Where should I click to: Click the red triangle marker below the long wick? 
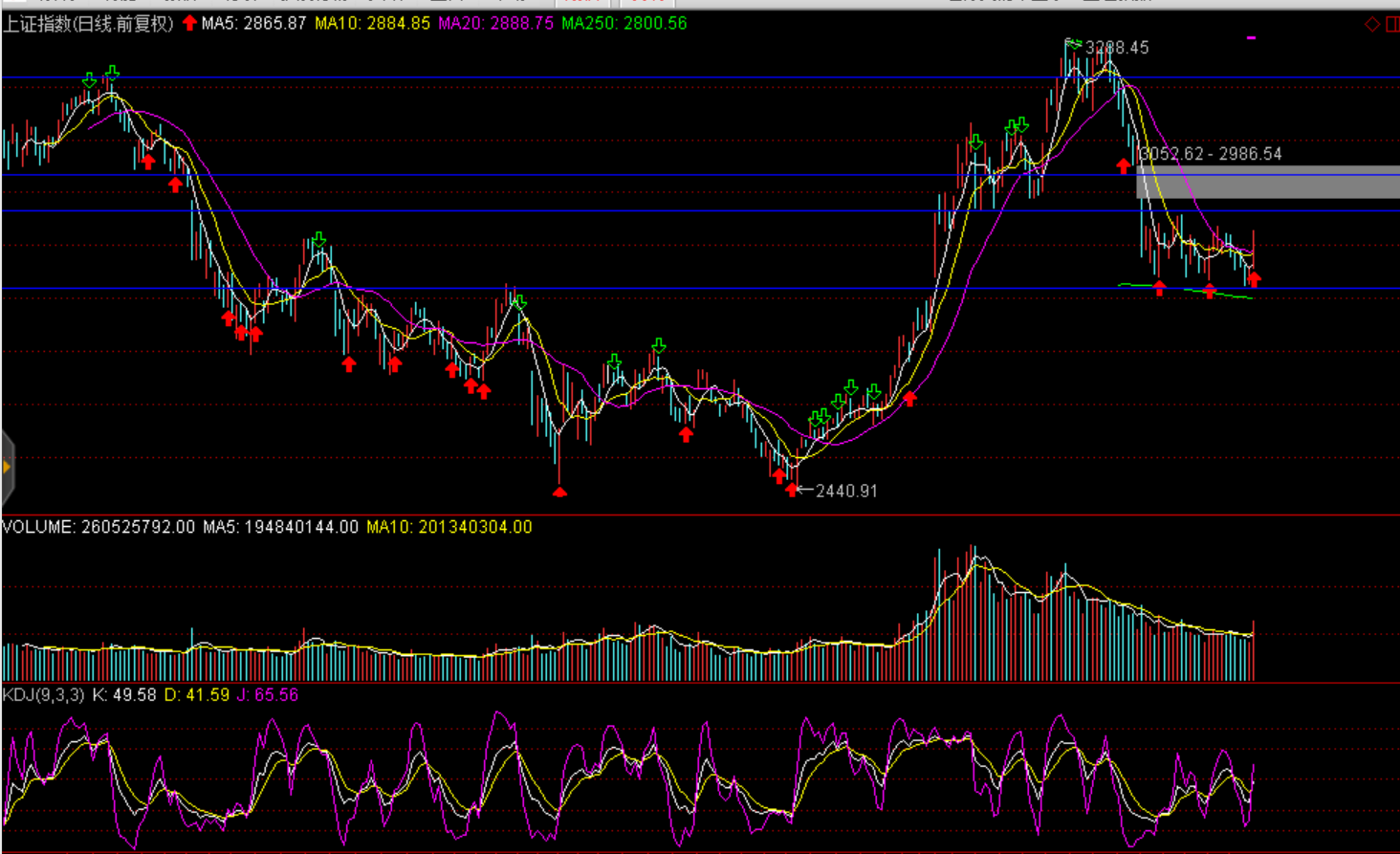click(x=559, y=492)
